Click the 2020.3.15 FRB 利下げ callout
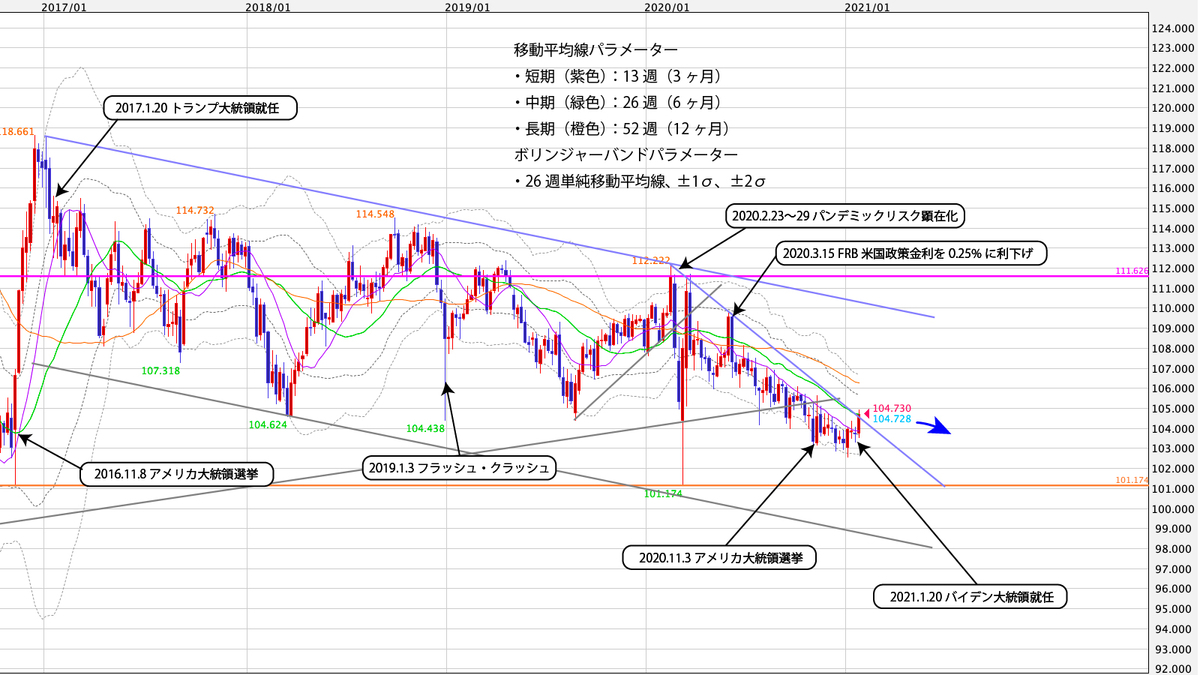 click(x=913, y=254)
